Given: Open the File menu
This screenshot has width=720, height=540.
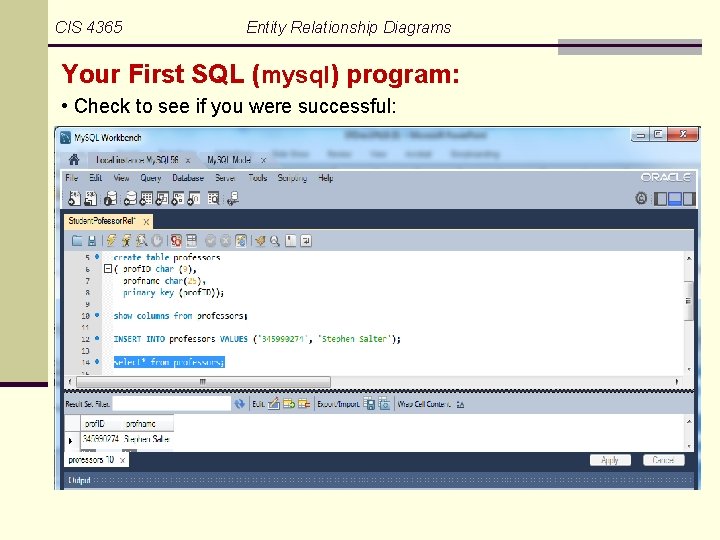Looking at the screenshot, I should (x=72, y=178).
